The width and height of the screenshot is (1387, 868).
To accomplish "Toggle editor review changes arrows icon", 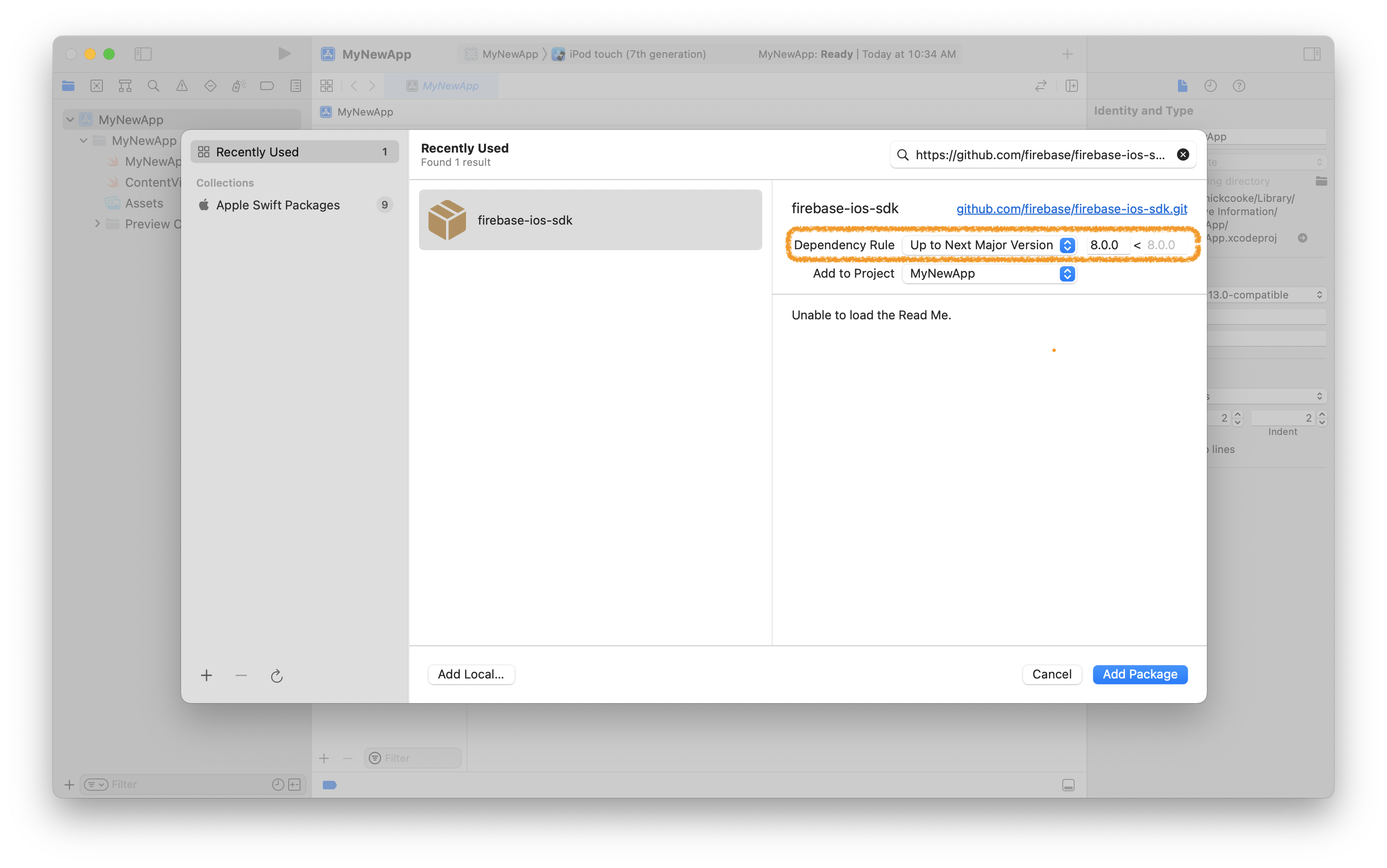I will coord(1040,86).
